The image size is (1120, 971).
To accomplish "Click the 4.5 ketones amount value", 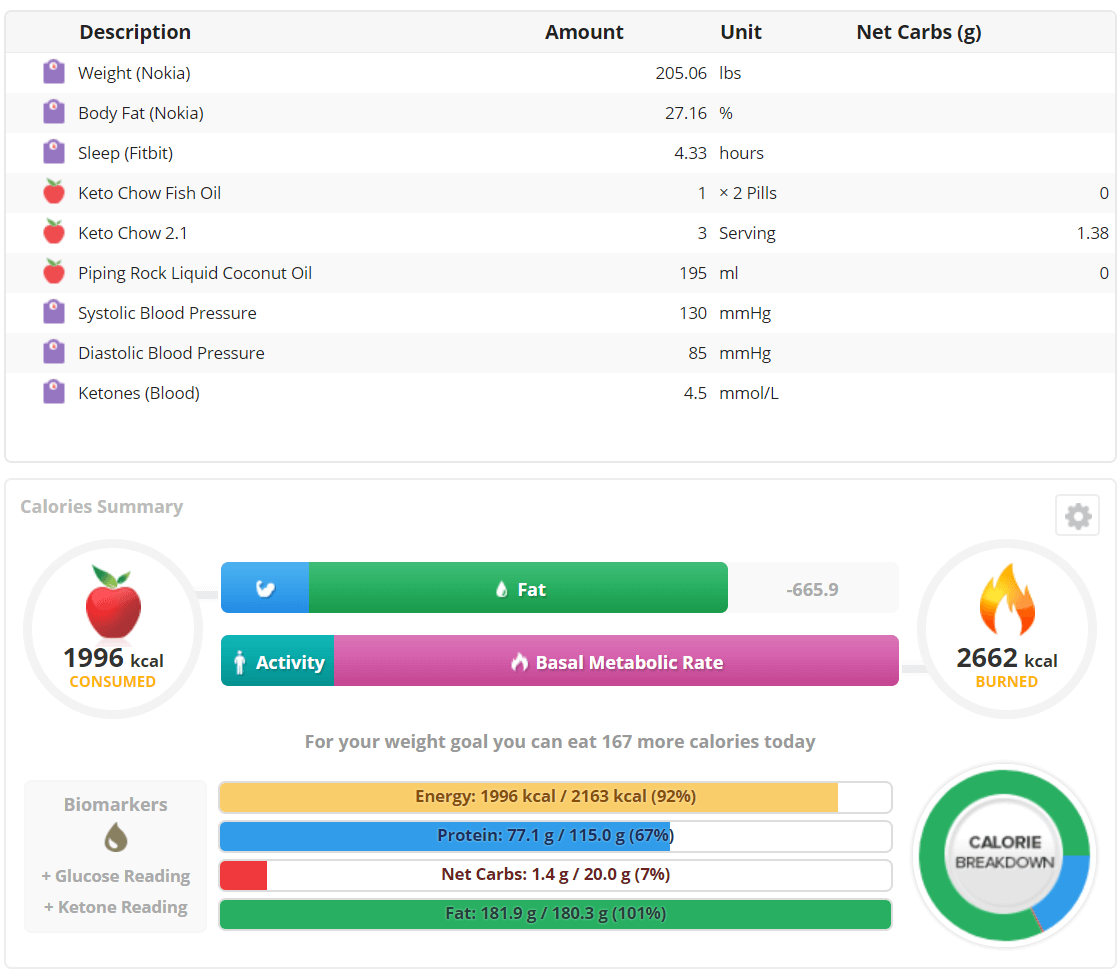I will [x=695, y=393].
